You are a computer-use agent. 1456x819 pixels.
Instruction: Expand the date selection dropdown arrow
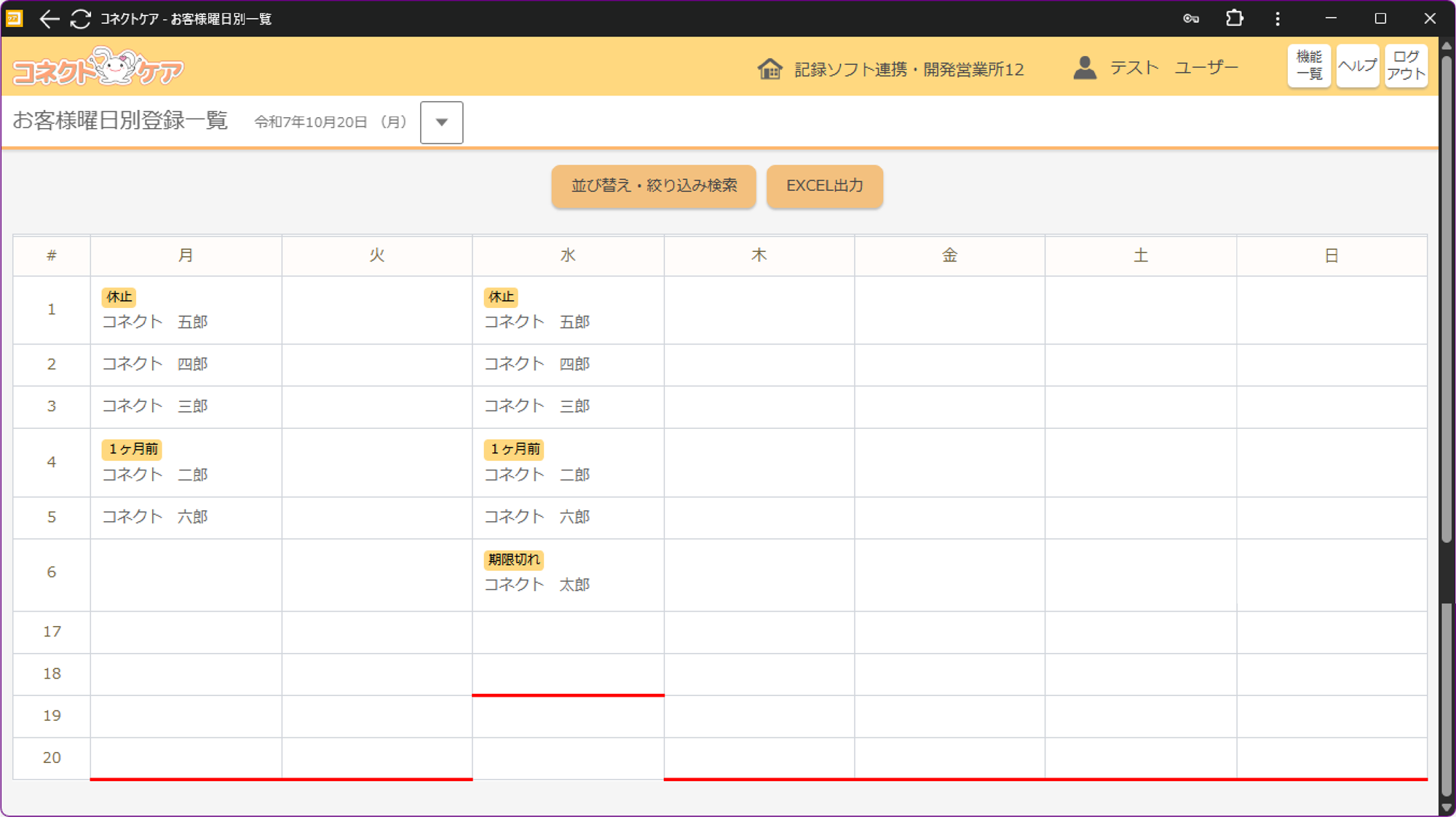pos(441,122)
